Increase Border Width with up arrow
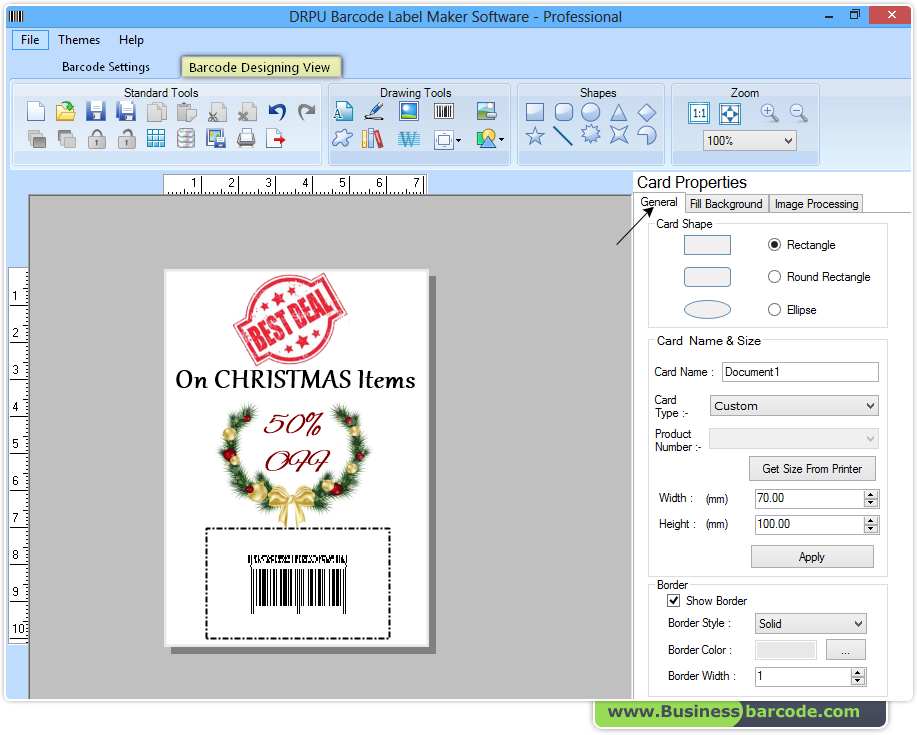This screenshot has width=917, height=735. coord(858,672)
